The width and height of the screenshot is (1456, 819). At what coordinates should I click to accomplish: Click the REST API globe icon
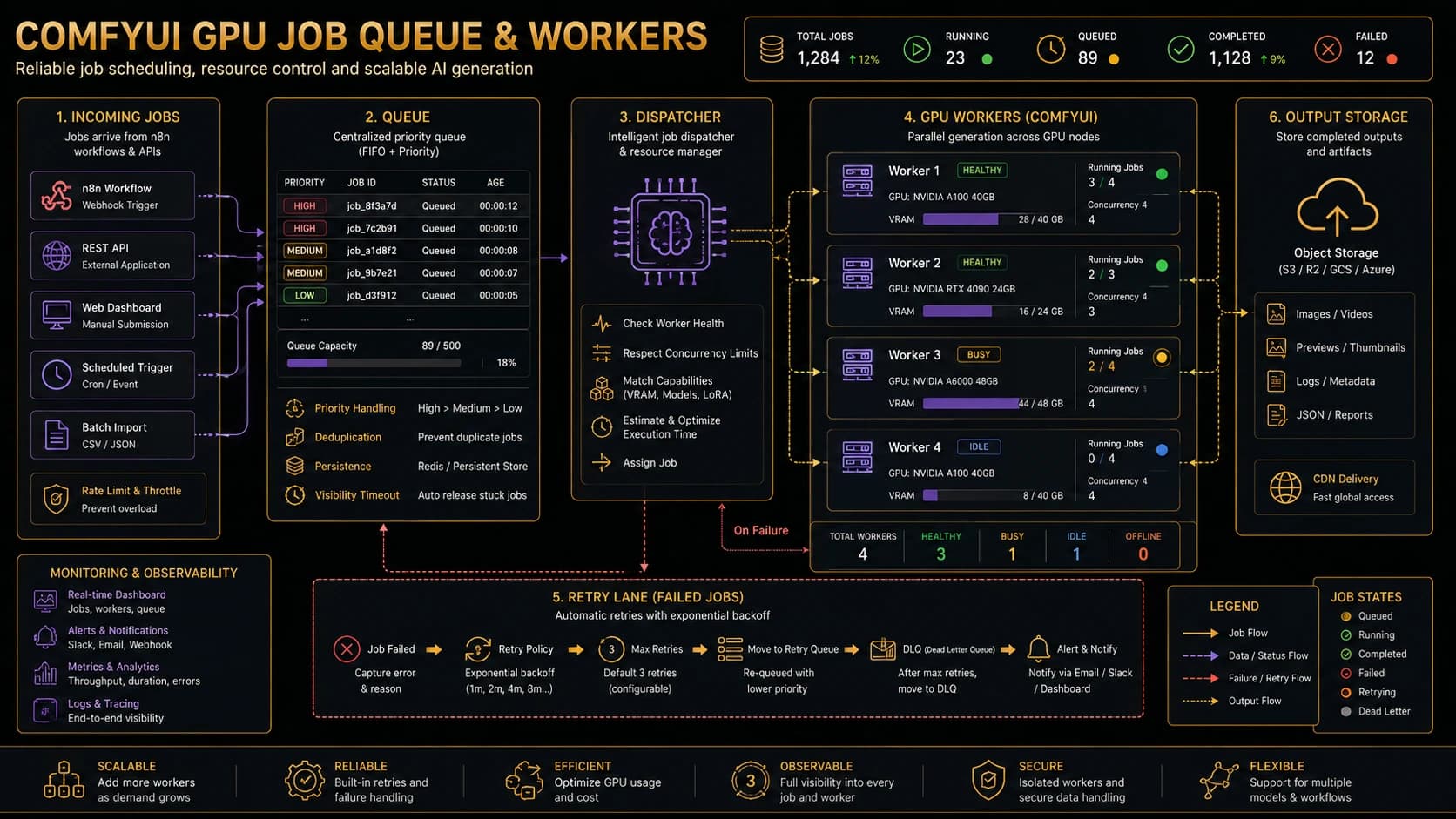[57, 256]
